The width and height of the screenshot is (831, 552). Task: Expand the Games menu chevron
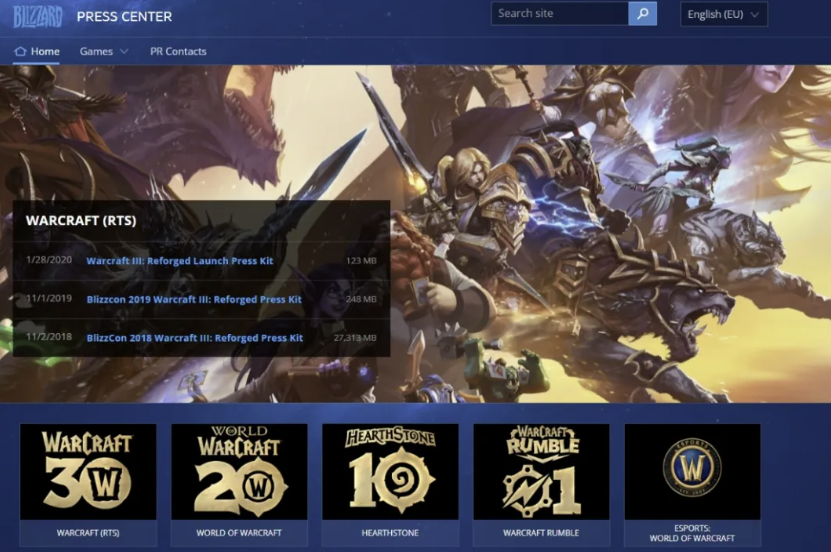(124, 51)
